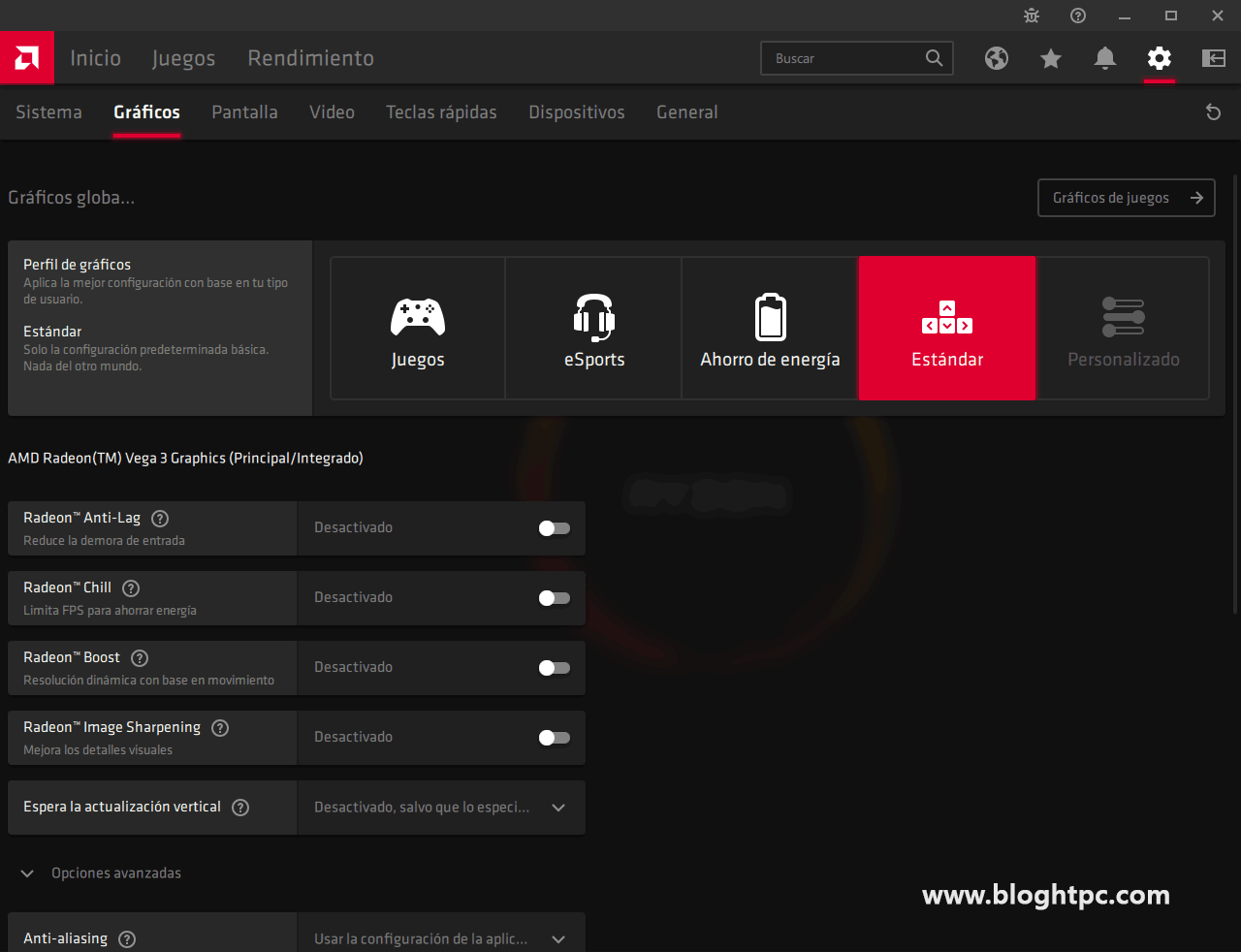Toggle the sidebar panel icon
This screenshot has height=952, width=1241.
coord(1214,58)
